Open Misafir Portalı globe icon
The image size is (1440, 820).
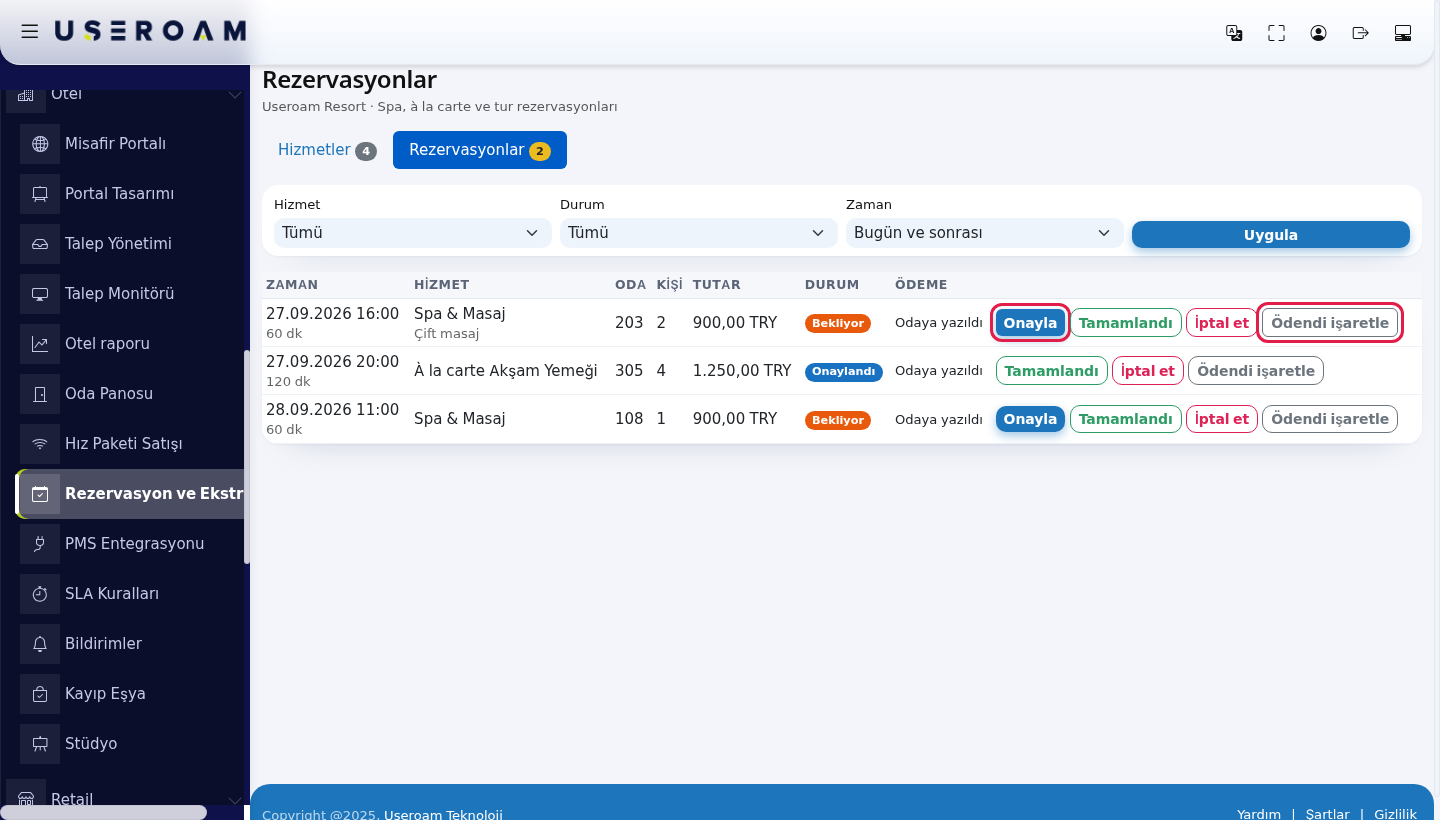[40, 144]
